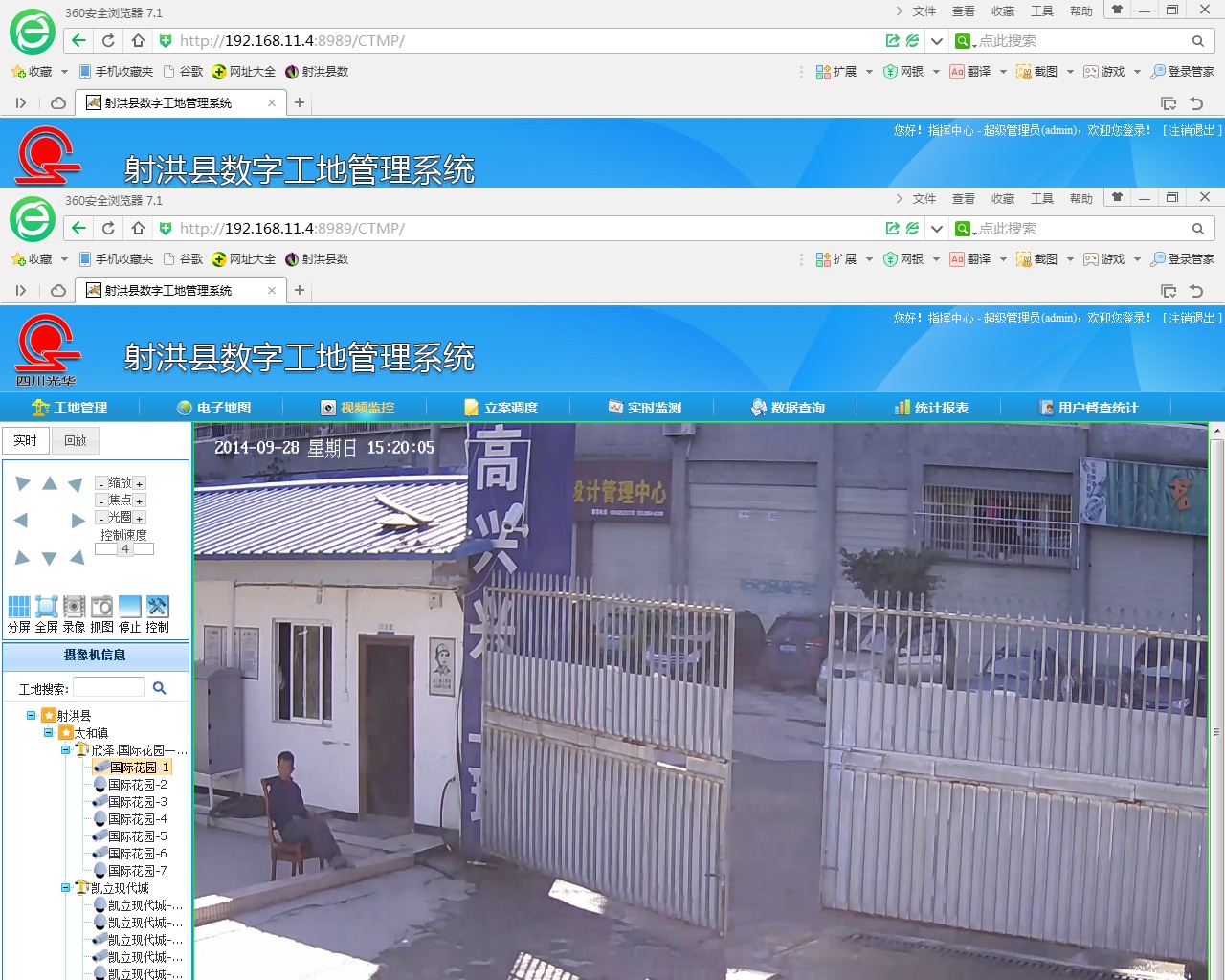The image size is (1225, 980).
Task: Open the 实时监测 menu
Action: tap(644, 408)
